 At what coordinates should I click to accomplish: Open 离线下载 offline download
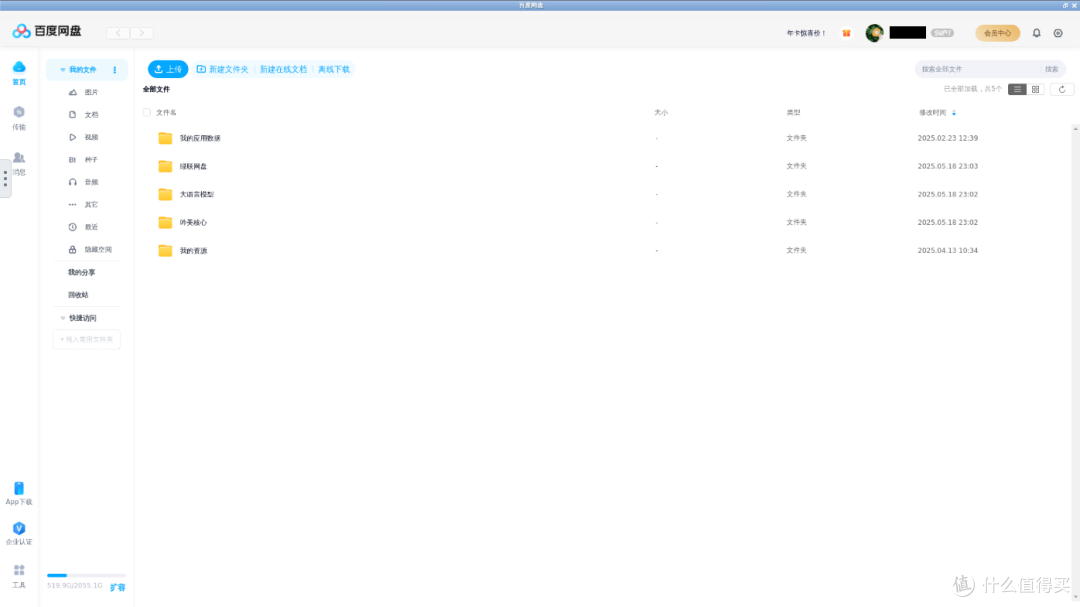334,70
